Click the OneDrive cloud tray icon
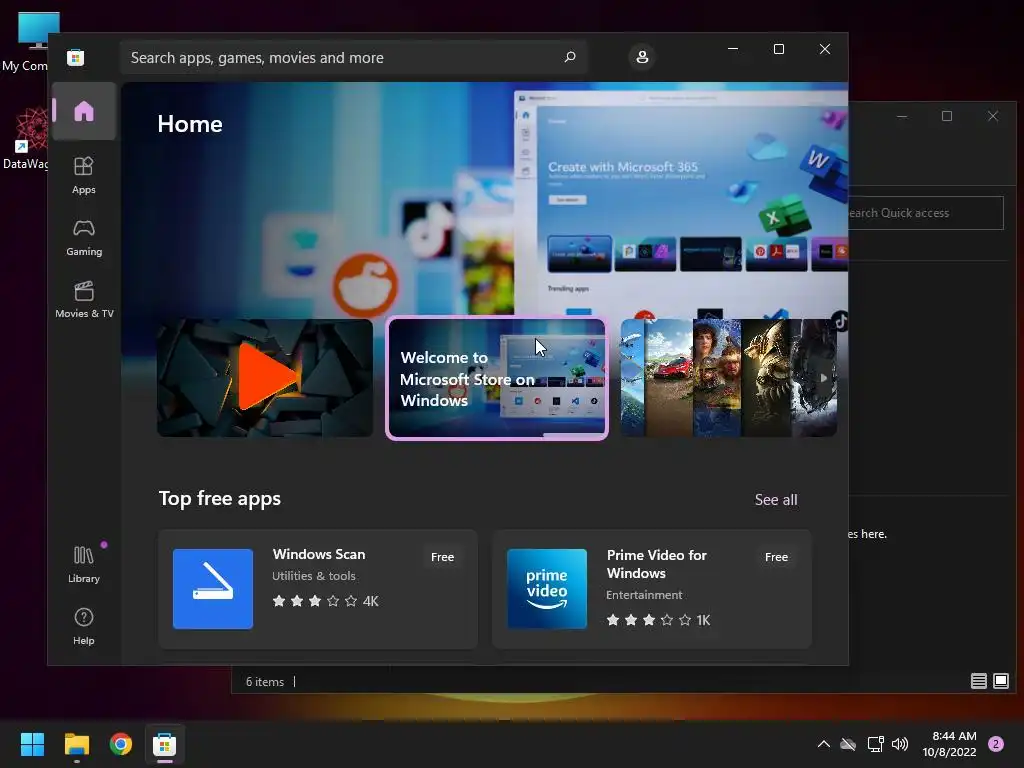 (x=848, y=744)
